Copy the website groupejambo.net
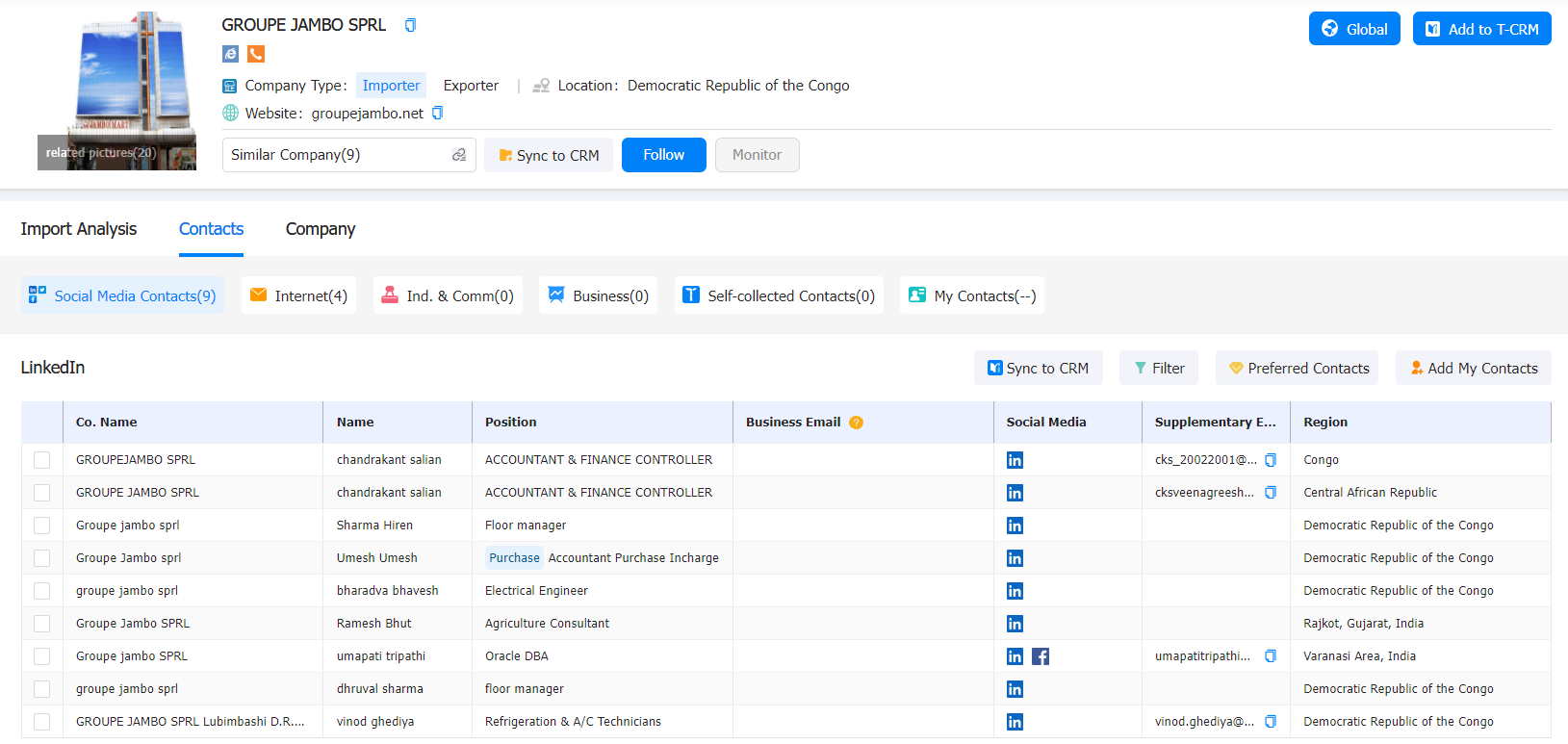 point(437,113)
